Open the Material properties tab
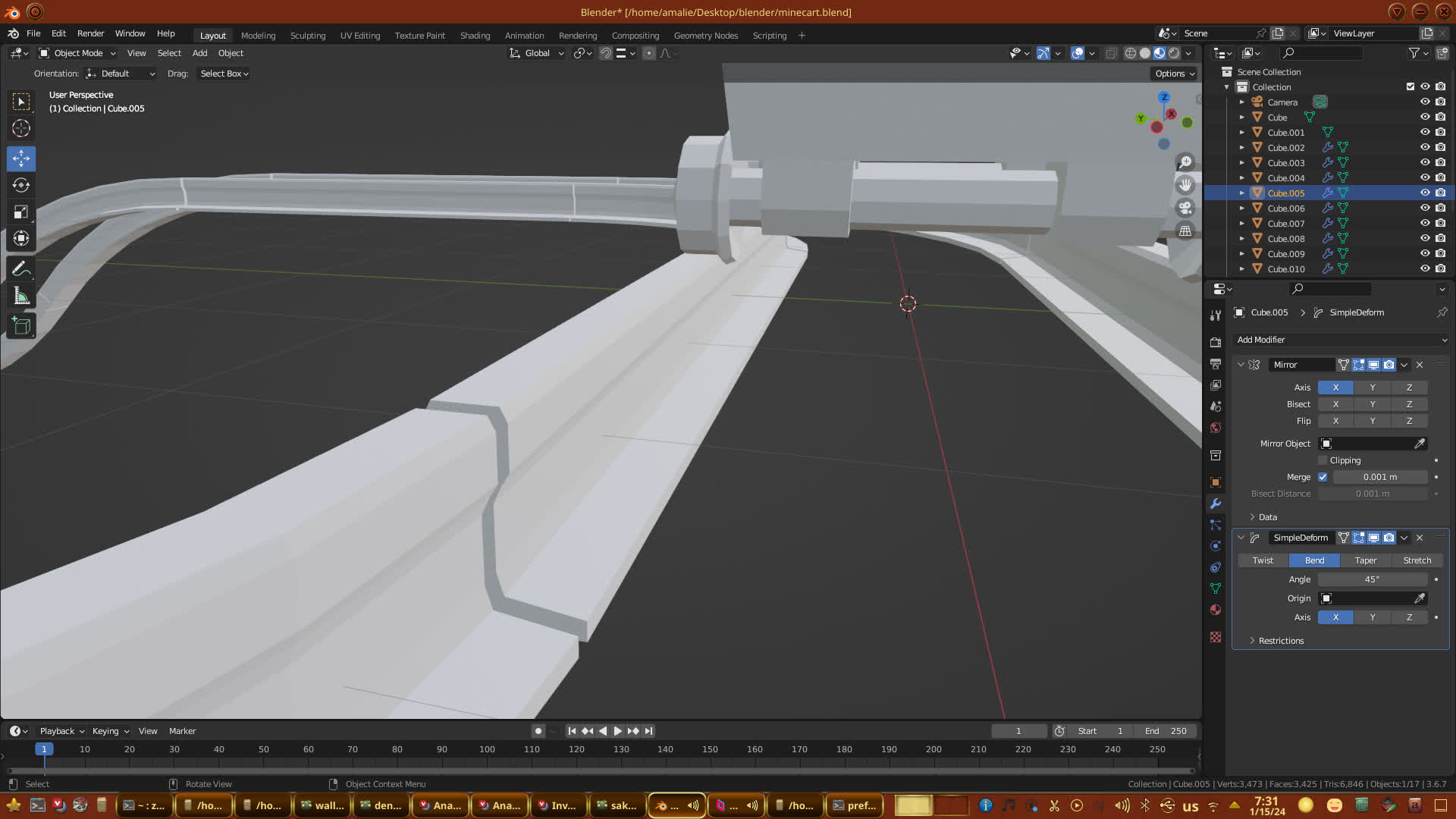1456x819 pixels. click(1216, 610)
